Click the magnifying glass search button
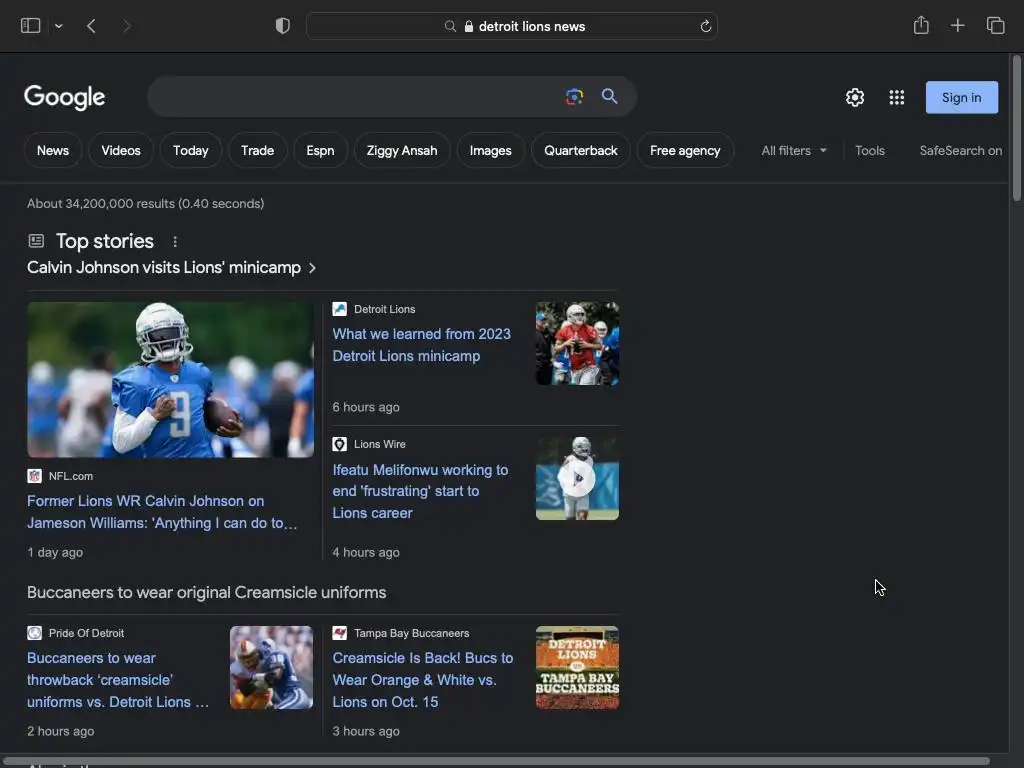The height and width of the screenshot is (768, 1024). coord(609,97)
